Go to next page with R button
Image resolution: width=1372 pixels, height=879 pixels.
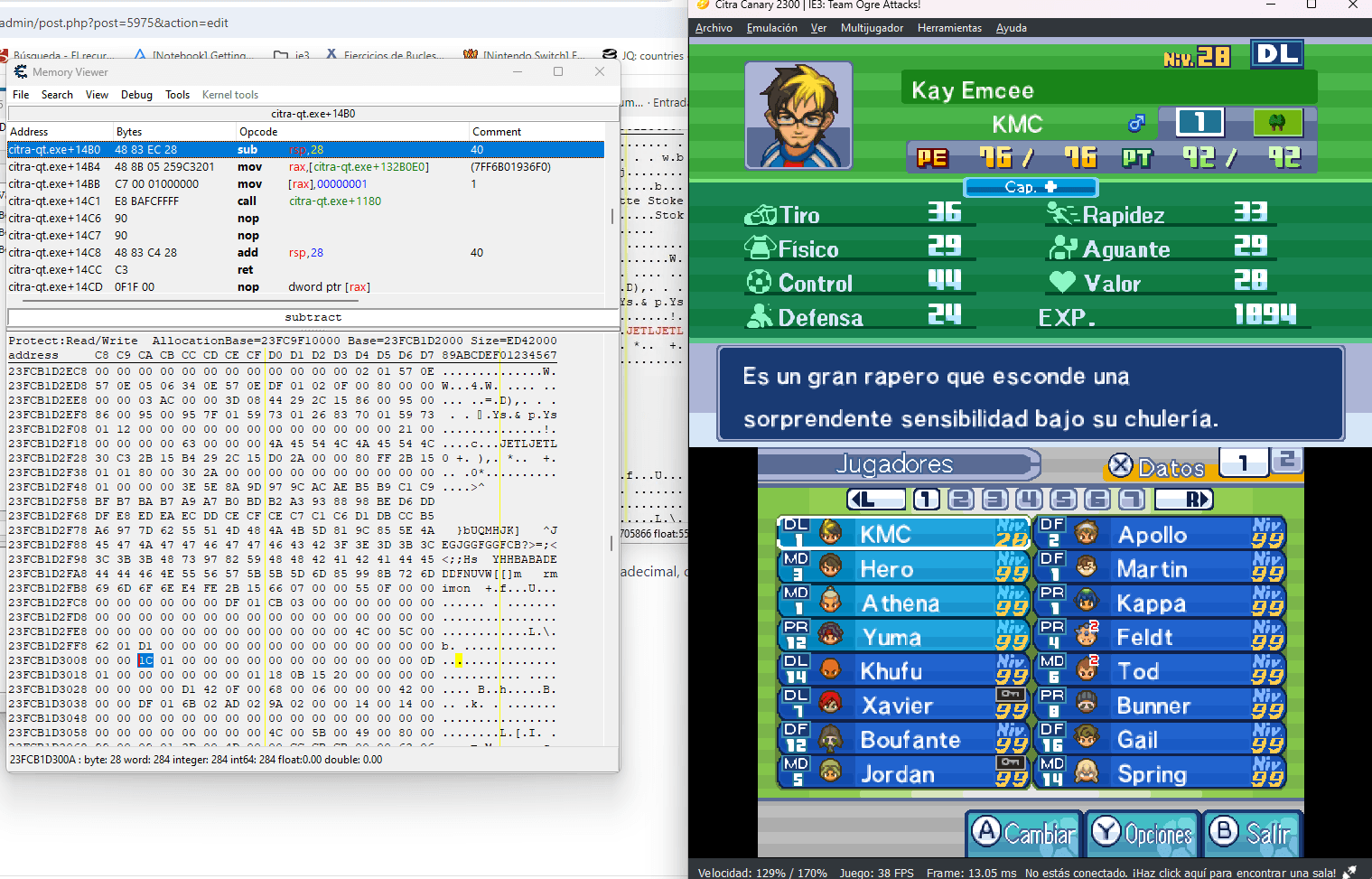click(1185, 500)
